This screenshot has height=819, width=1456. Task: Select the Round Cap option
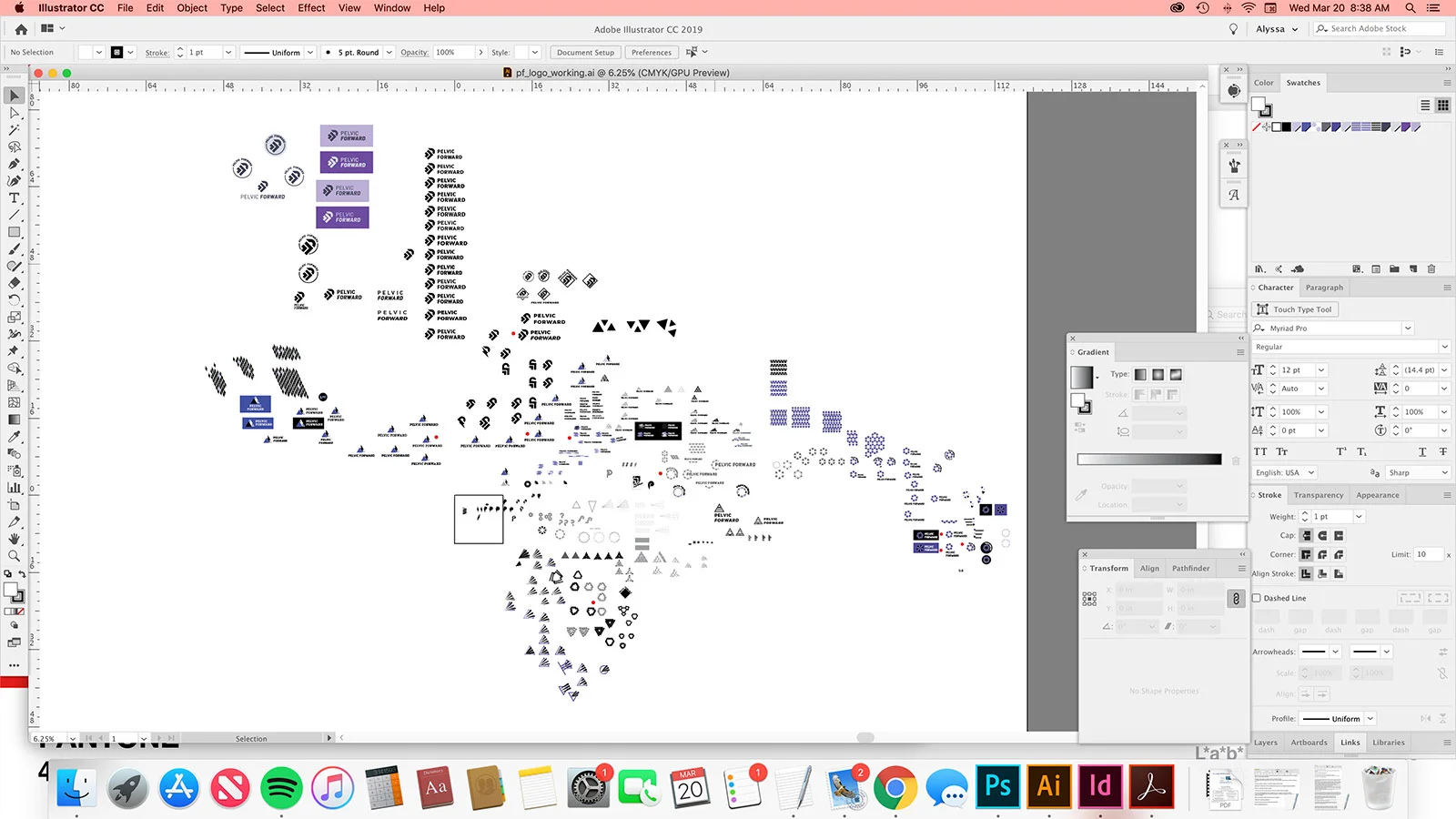tap(1322, 535)
